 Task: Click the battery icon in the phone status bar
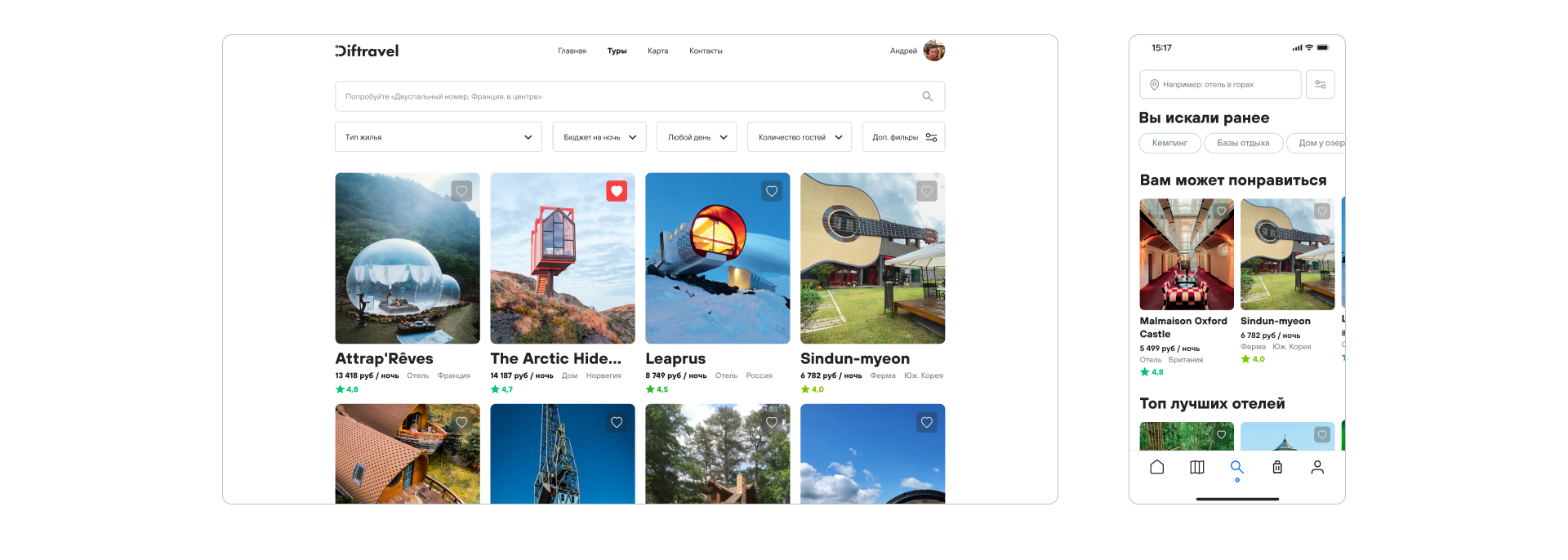click(x=1323, y=47)
